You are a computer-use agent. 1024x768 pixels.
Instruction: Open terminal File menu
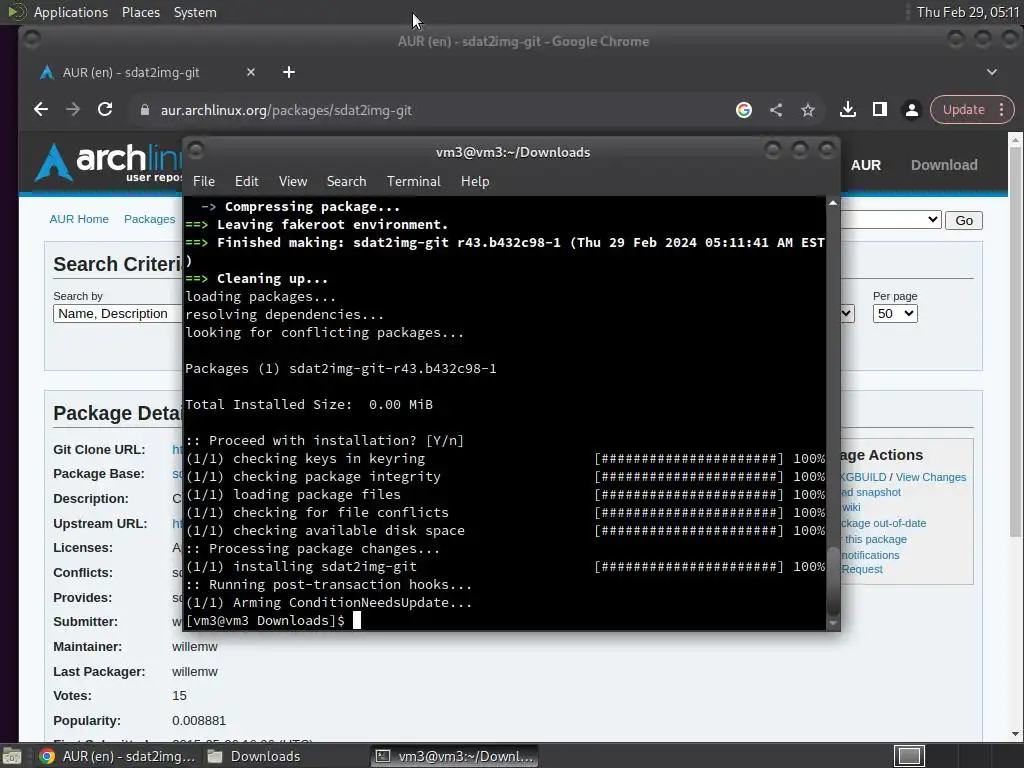(204, 182)
